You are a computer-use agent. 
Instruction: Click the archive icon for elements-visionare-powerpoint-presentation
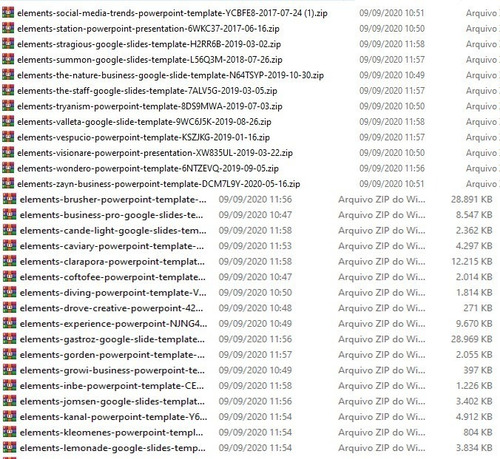coord(8,152)
